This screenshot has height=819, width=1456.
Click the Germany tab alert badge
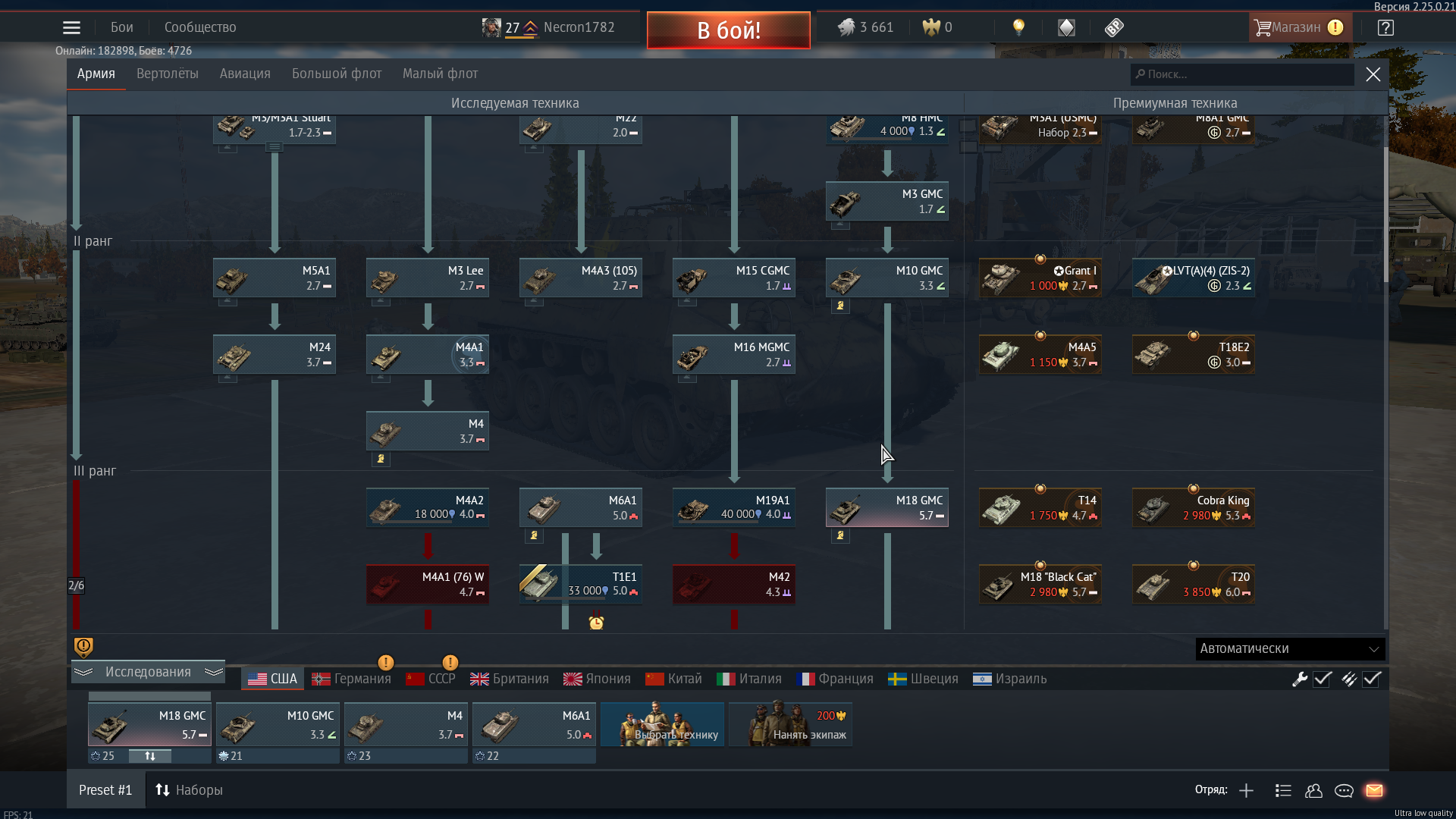point(385,662)
